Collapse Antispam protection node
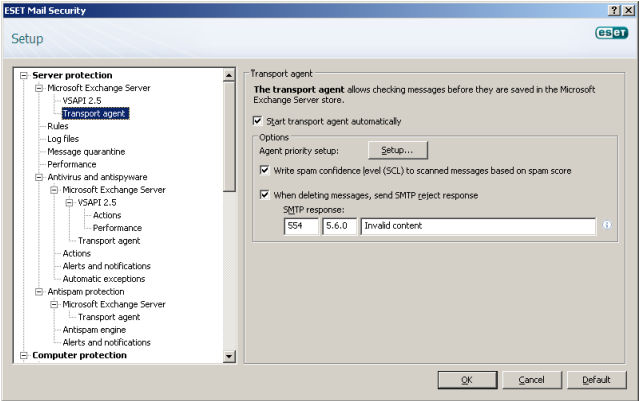 [x=39, y=292]
